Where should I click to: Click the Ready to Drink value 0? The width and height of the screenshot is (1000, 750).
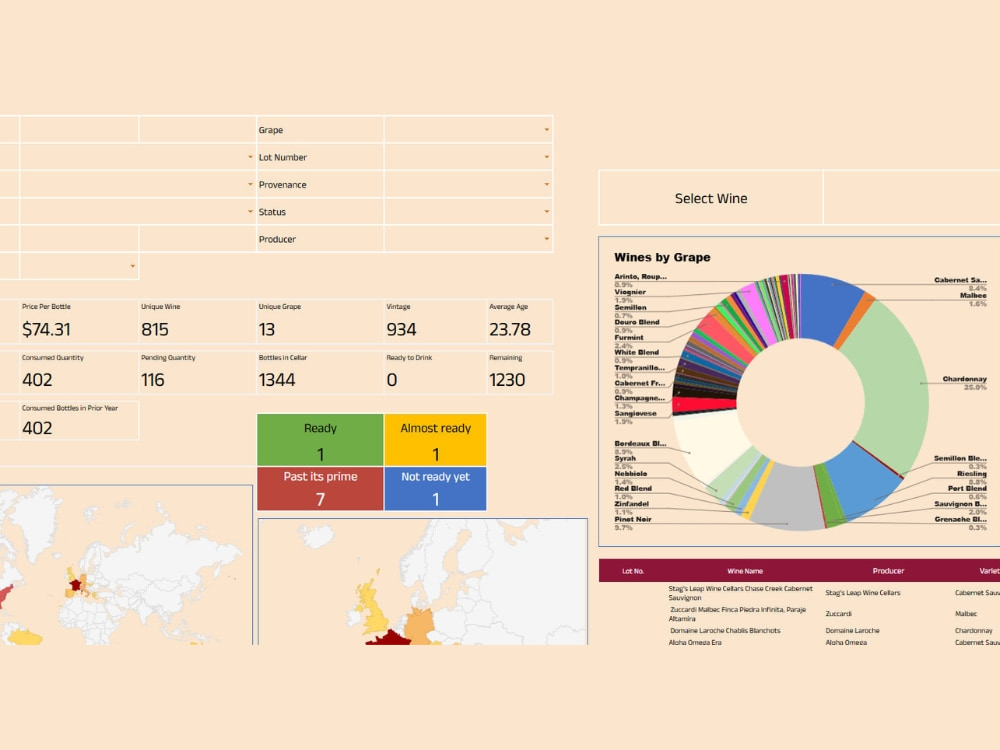pyautogui.click(x=392, y=380)
